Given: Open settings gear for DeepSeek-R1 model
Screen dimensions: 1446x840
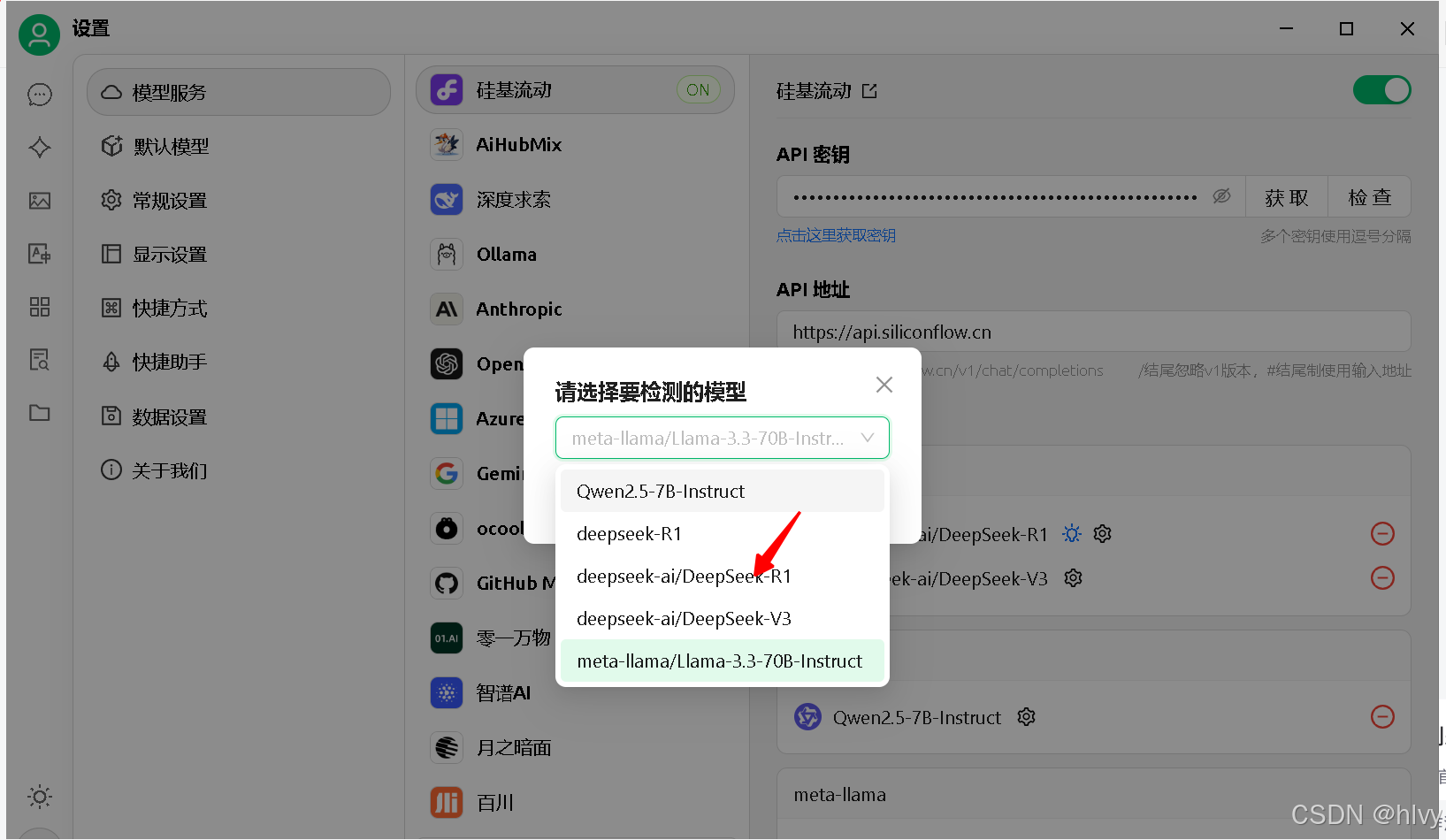Looking at the screenshot, I should (x=1102, y=534).
